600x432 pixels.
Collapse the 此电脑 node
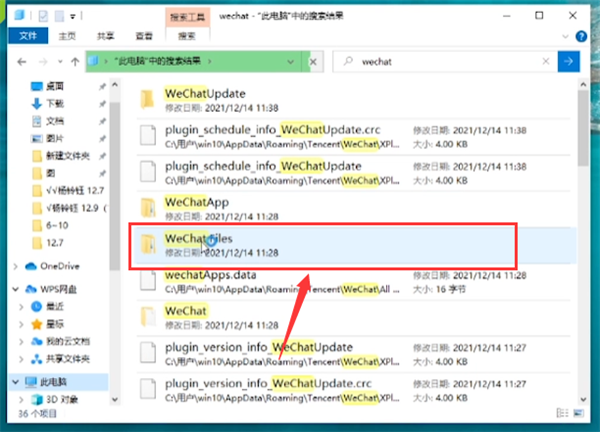click(16, 382)
